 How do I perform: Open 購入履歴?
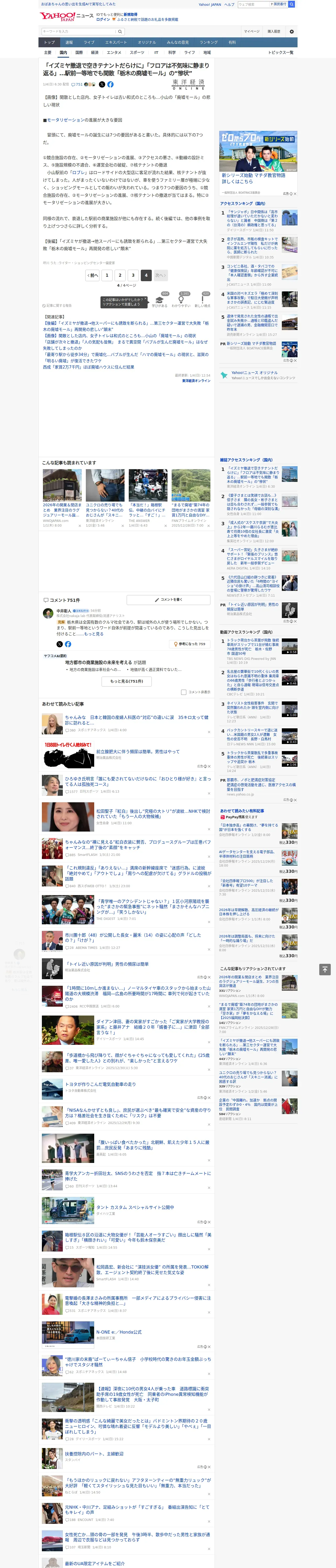click(x=274, y=31)
